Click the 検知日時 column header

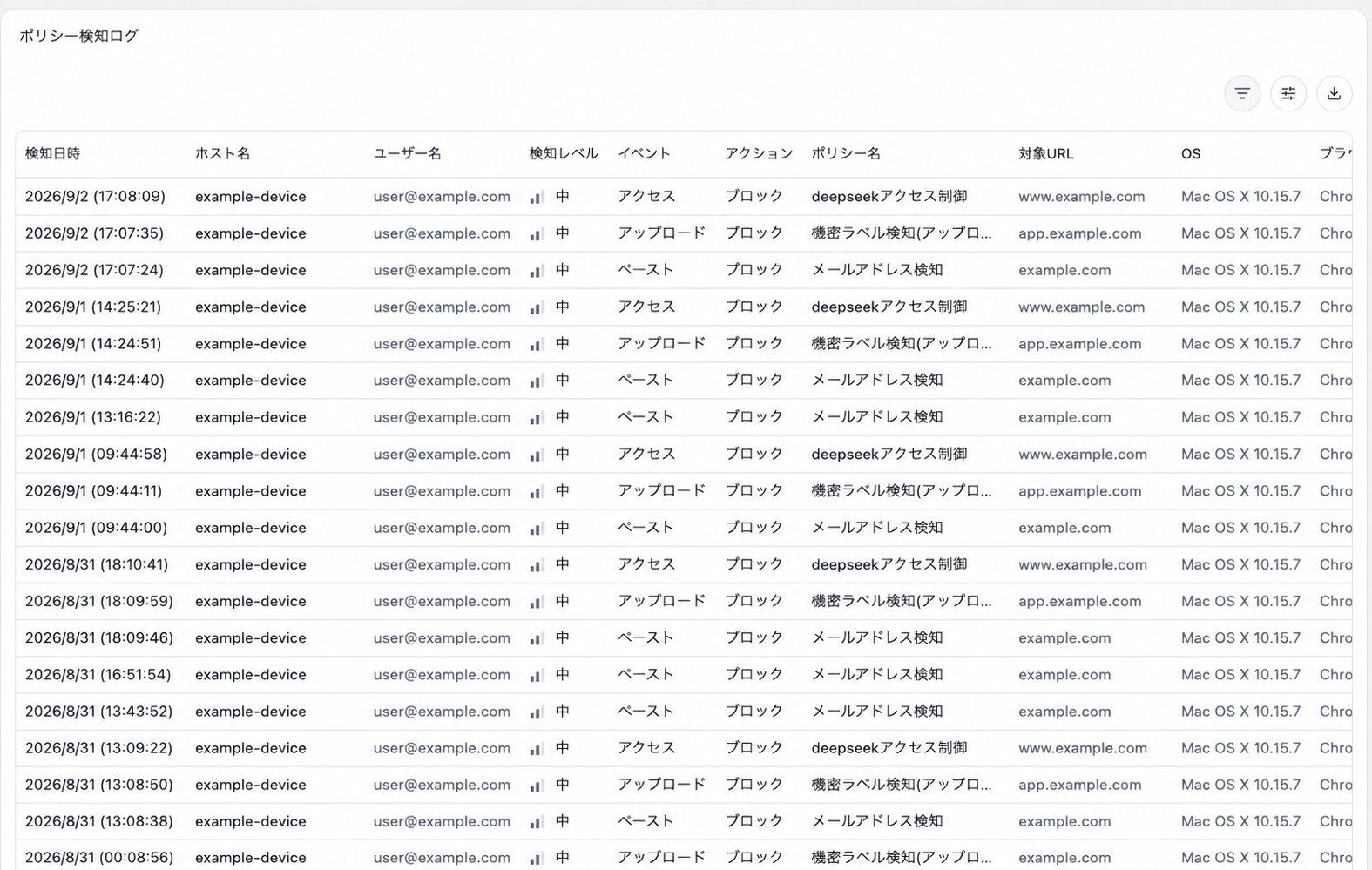point(53,153)
